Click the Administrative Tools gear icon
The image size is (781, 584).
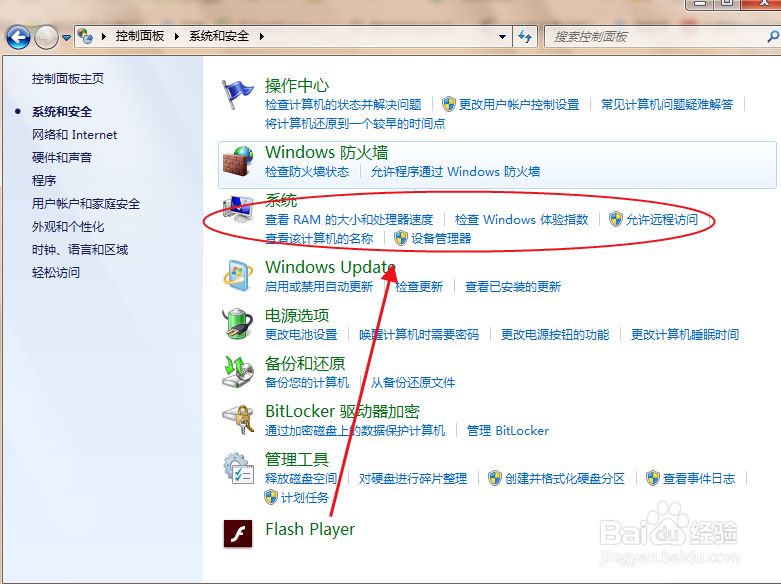(239, 468)
